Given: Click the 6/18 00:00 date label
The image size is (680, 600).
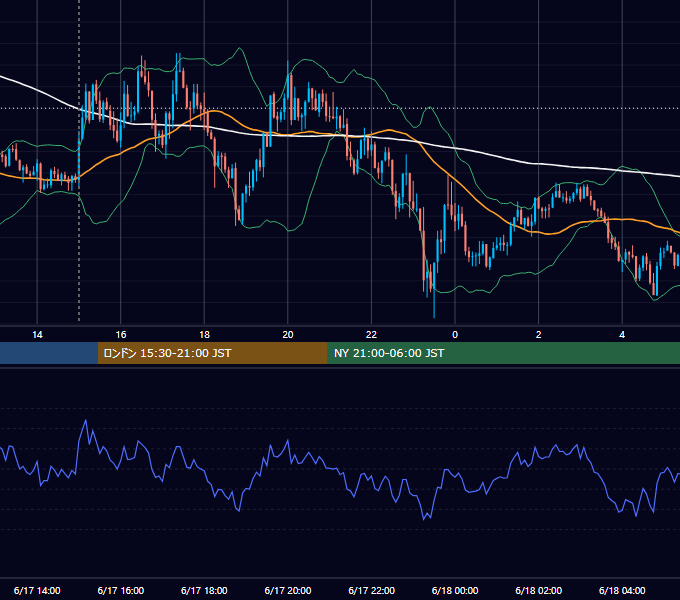Looking at the screenshot, I should click(x=455, y=590).
